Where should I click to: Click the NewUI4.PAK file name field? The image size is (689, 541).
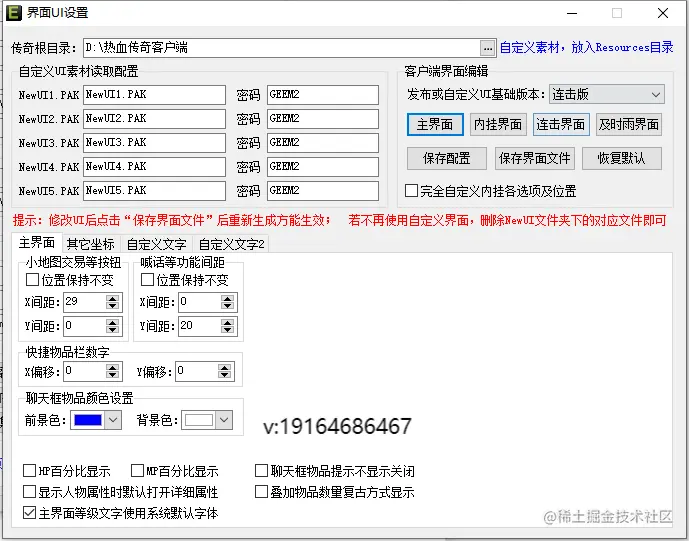154,167
